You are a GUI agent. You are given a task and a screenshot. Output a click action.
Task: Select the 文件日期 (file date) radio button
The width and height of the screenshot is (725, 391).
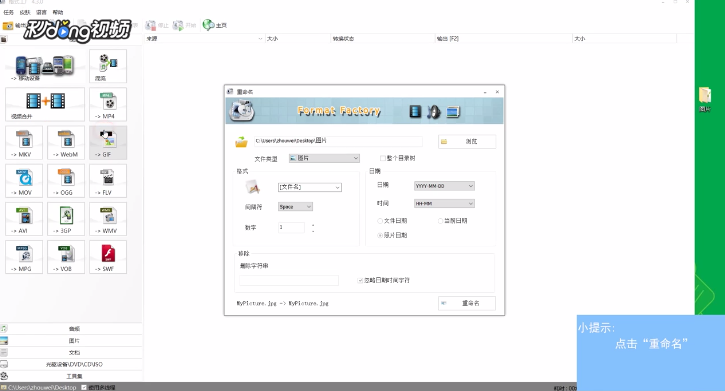tap(380, 221)
